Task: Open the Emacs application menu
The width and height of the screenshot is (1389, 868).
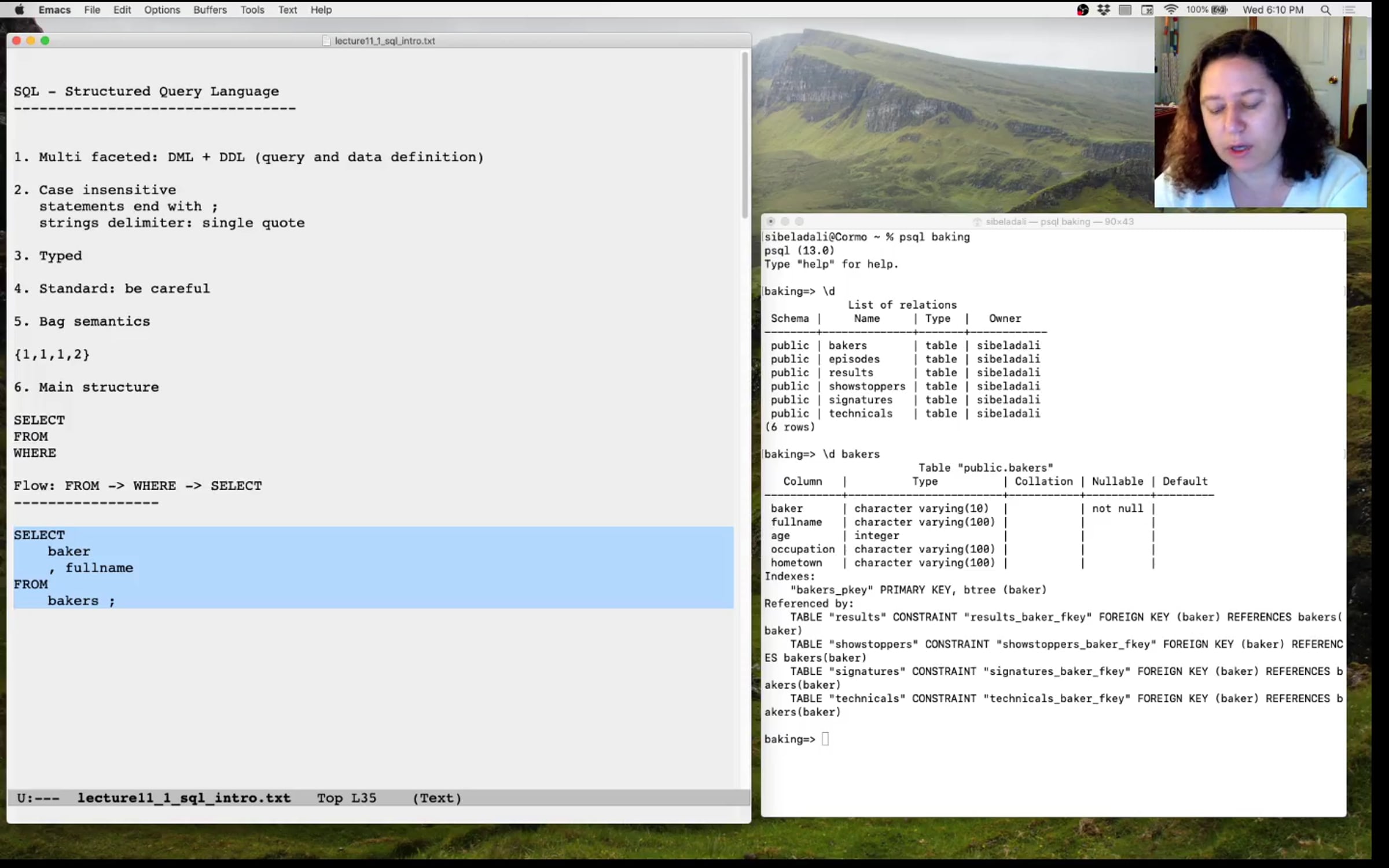Action: click(x=54, y=10)
